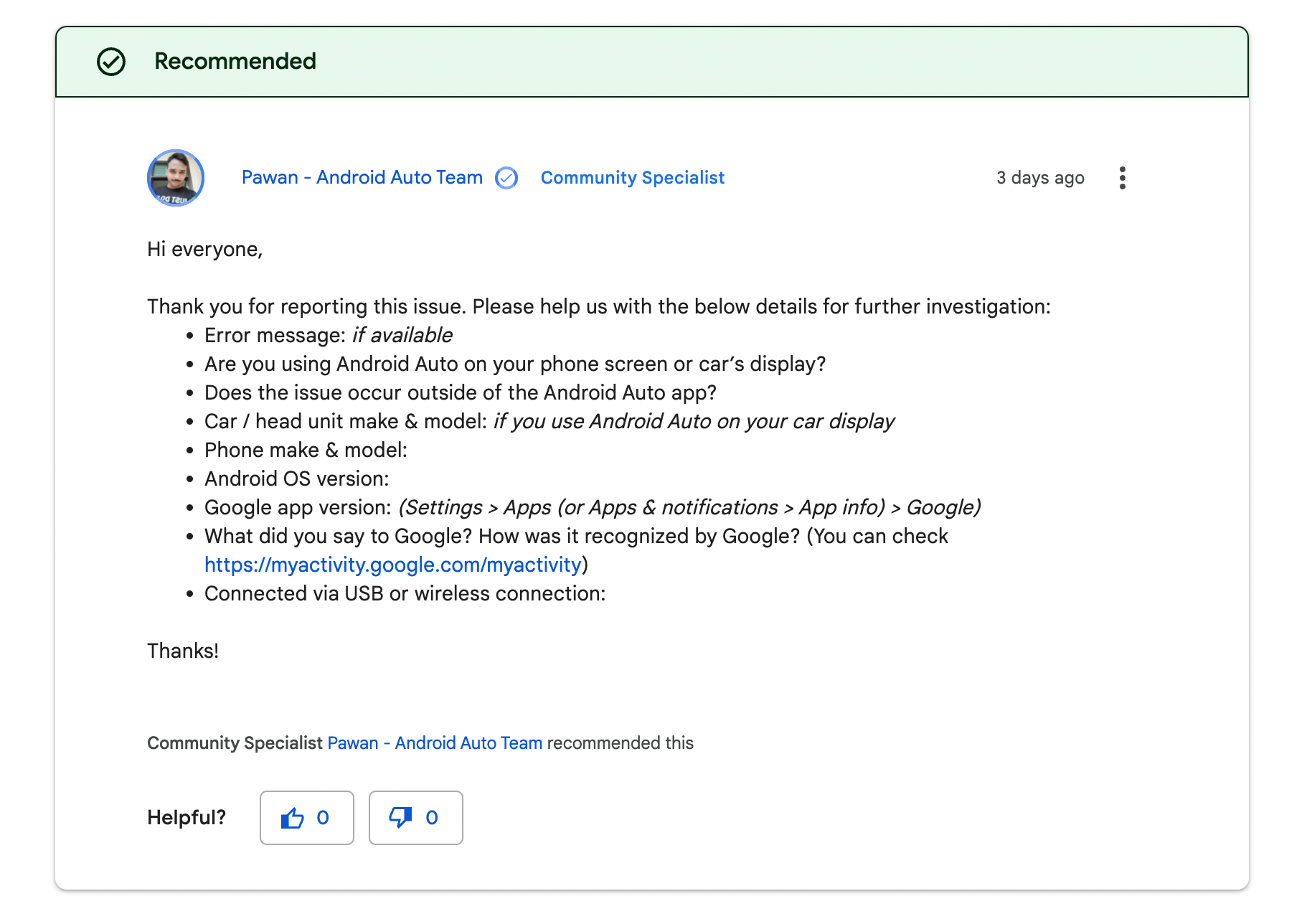Click the 'Car / head unit make & model' bullet
This screenshot has width=1307, height=924.
coord(549,421)
